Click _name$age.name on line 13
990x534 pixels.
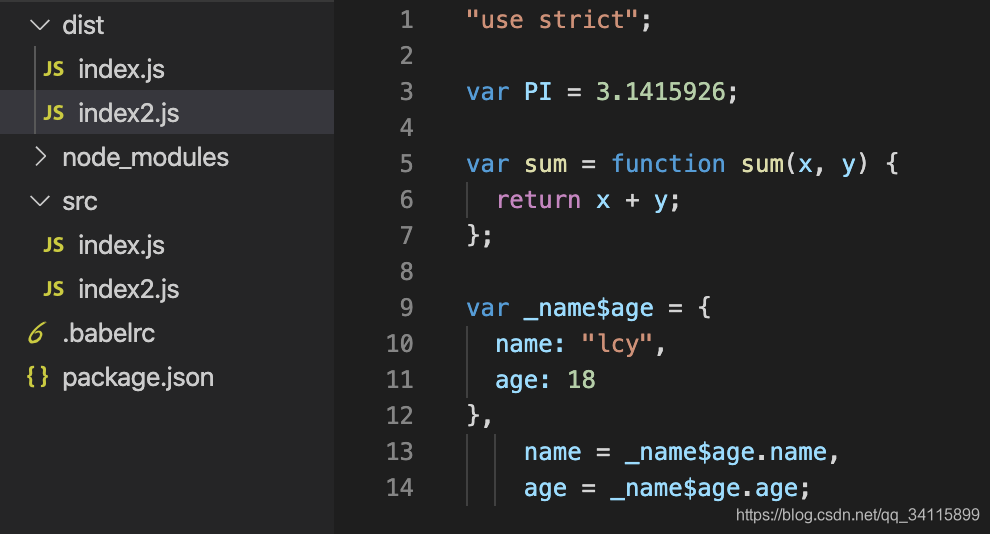726,452
